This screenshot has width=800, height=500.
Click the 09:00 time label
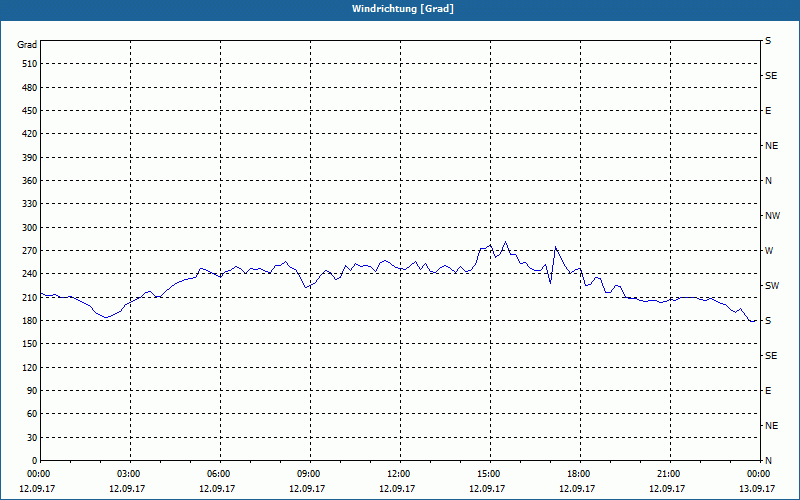[x=311, y=474]
